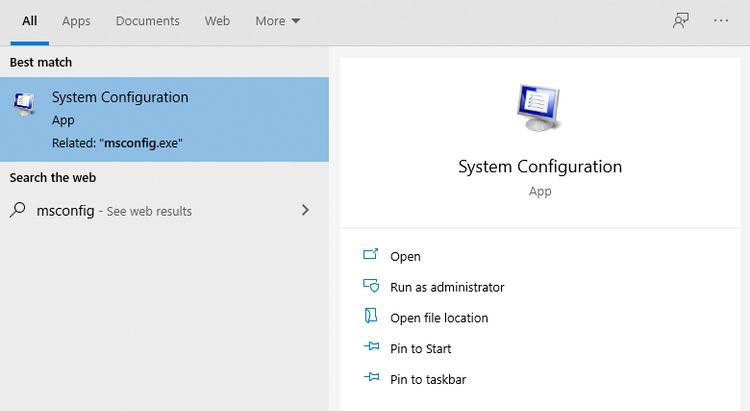Click the System Configuration title in the preview pane

point(540,167)
